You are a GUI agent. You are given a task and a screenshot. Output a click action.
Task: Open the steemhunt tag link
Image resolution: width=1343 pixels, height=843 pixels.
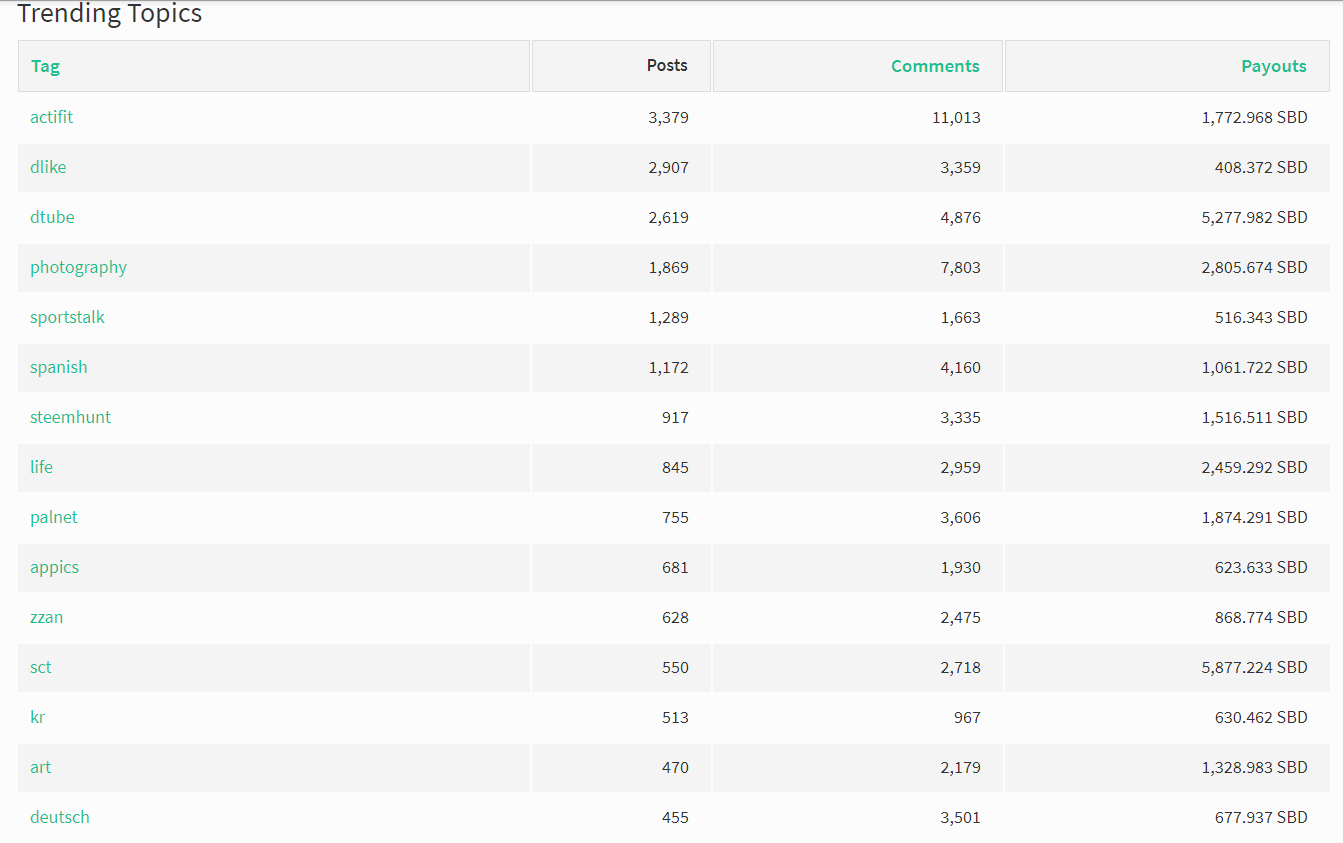pyautogui.click(x=70, y=417)
